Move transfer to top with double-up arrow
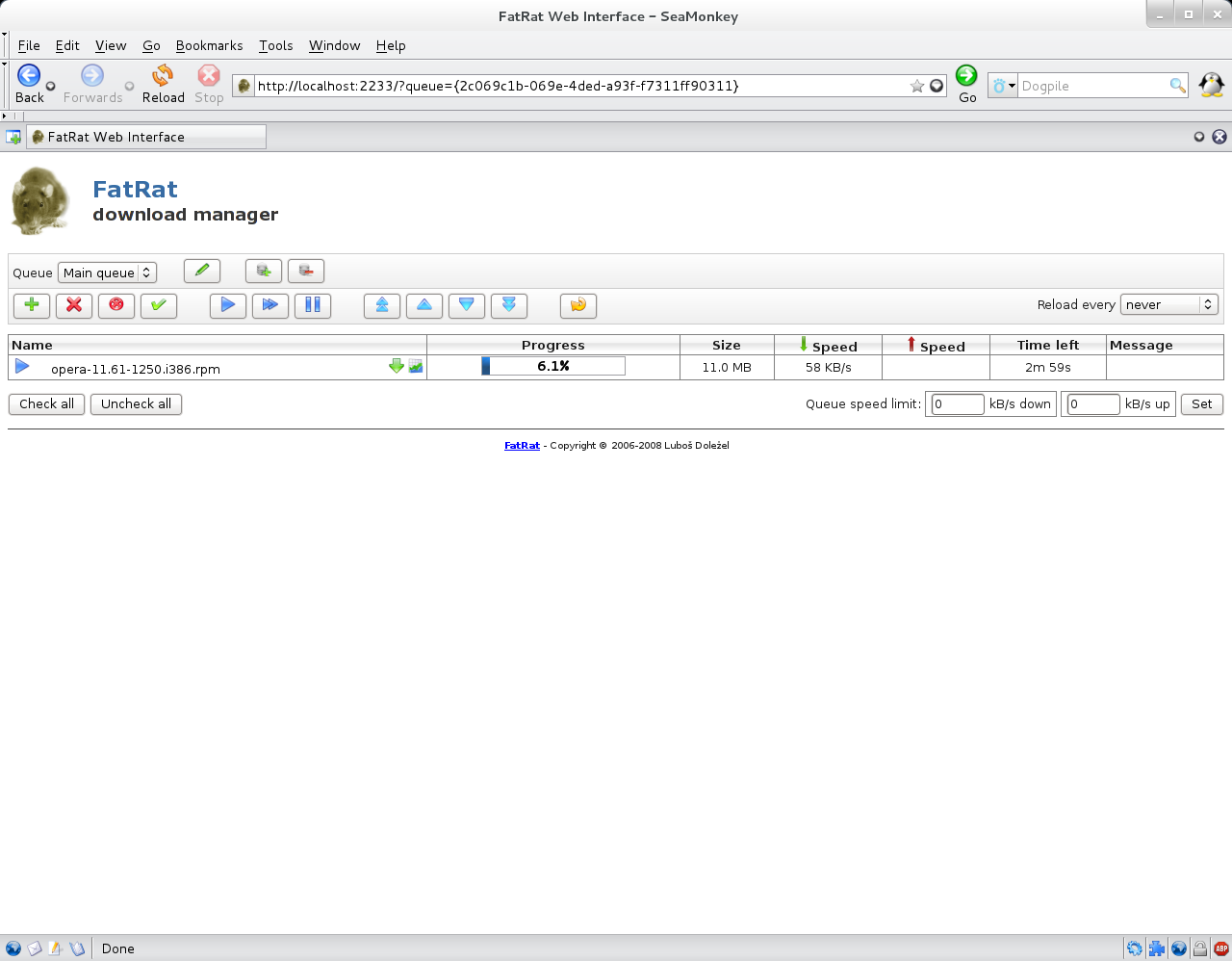This screenshot has height=961, width=1232. pos(382,305)
